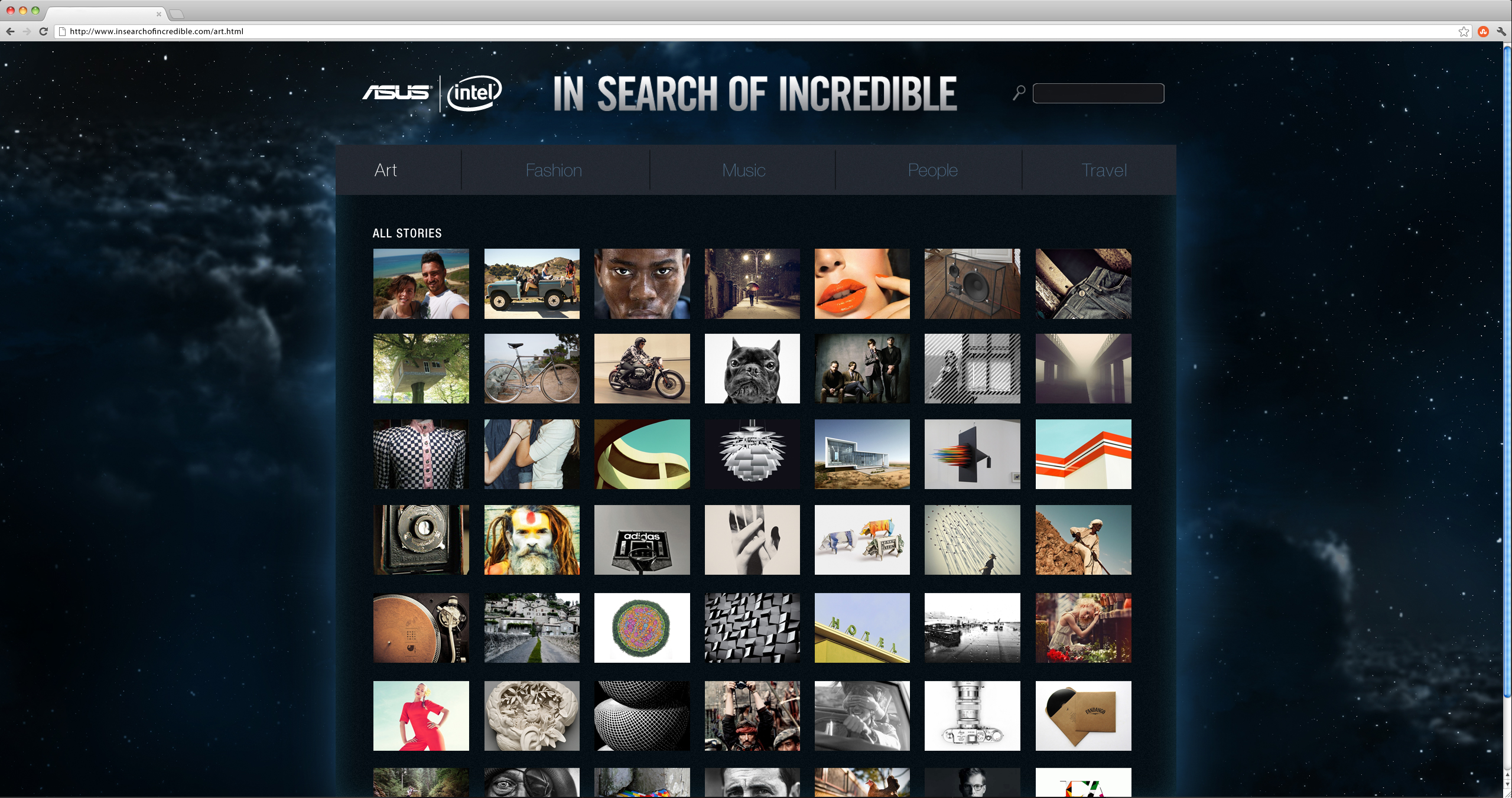Click the In Search of Incredible title

755,93
